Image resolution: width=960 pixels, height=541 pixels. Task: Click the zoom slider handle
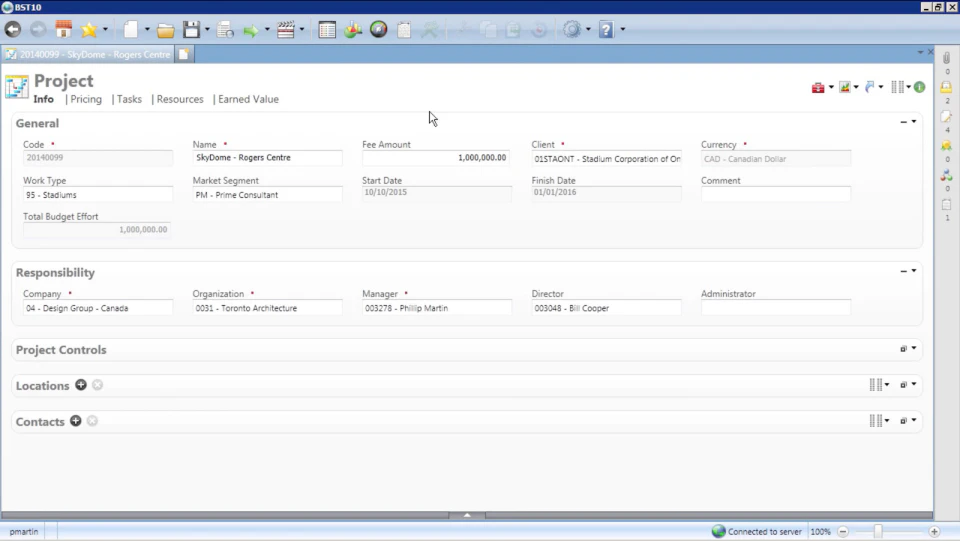[x=878, y=531]
